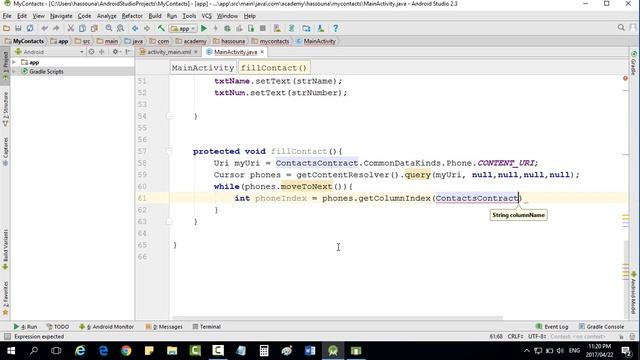640x360 pixels.
Task: Click the Redo arrow icon
Action: (56, 28)
